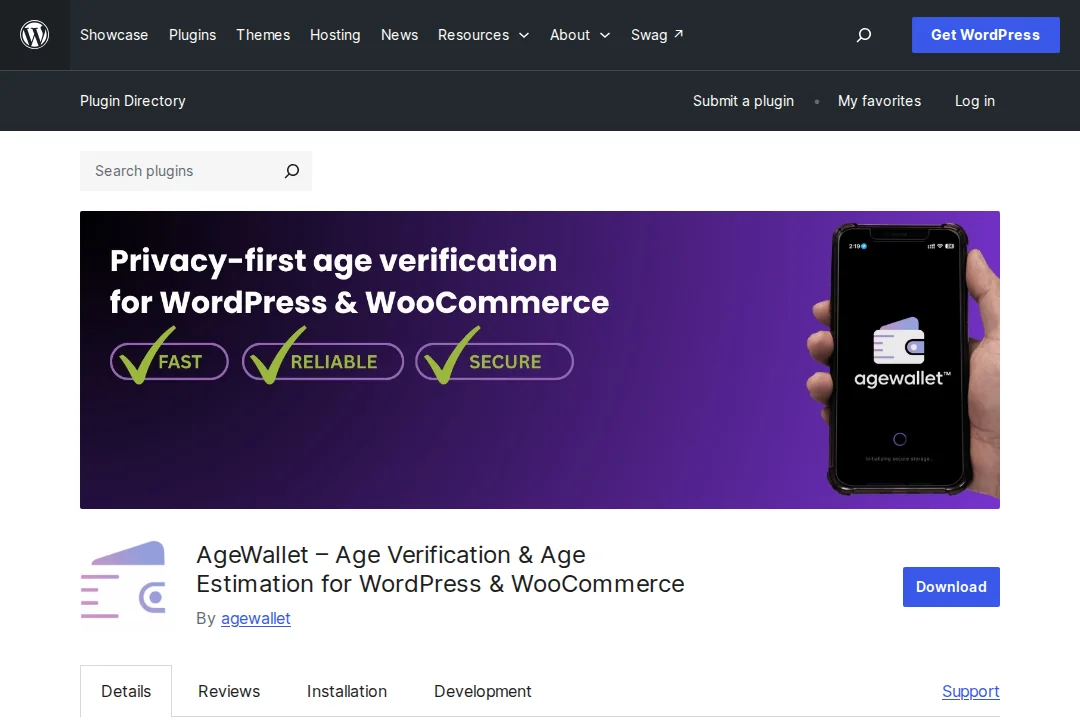Open the agewallet author link
The width and height of the screenshot is (1080, 720).
[x=256, y=618]
